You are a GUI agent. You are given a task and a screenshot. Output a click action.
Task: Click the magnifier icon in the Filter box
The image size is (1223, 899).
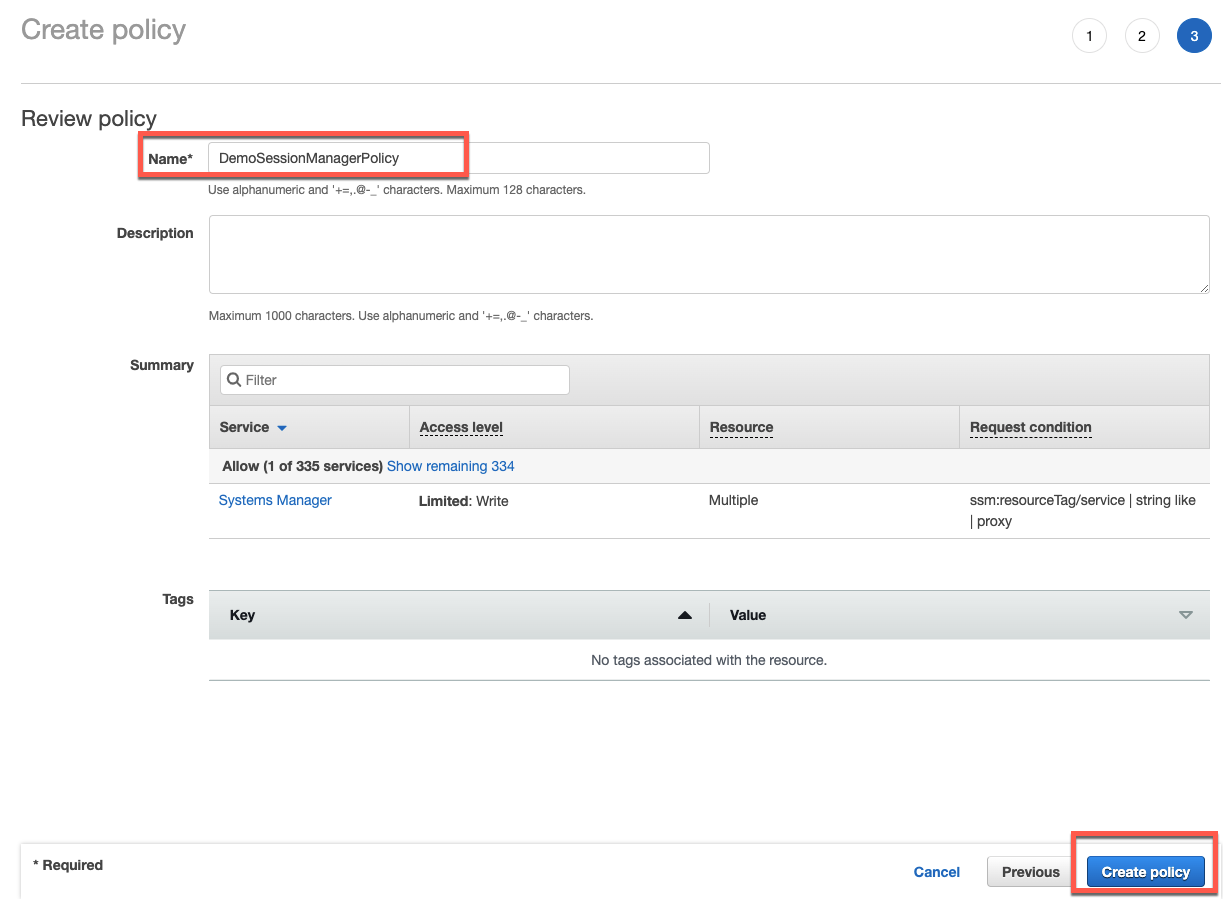pyautogui.click(x=233, y=380)
